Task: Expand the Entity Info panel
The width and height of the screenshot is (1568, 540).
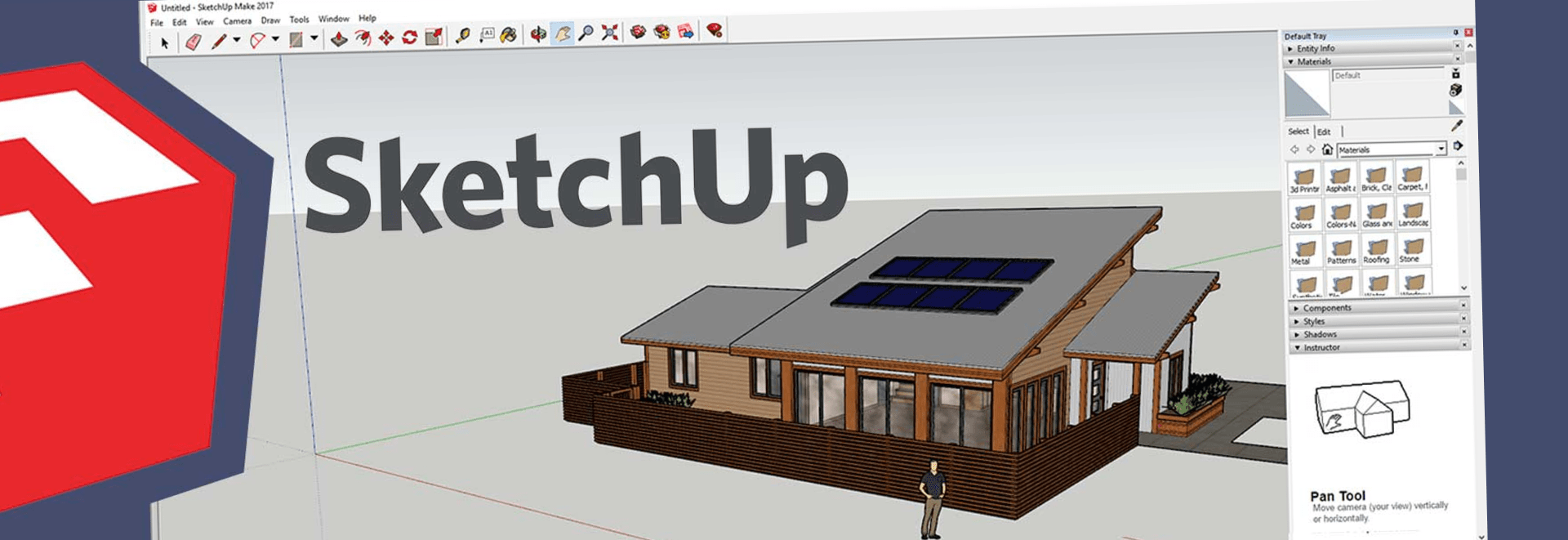Action: [x=1315, y=49]
